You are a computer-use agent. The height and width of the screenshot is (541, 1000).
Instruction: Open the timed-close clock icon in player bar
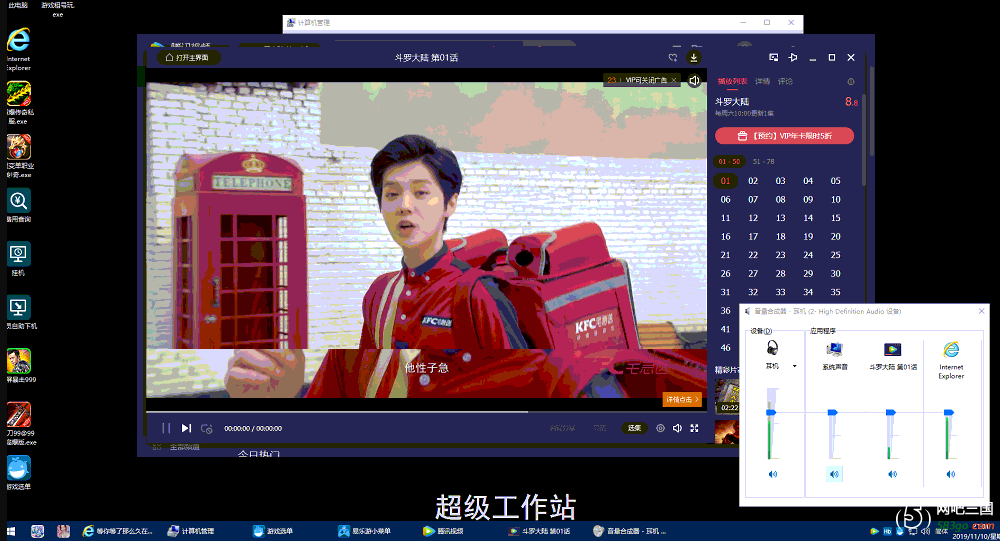click(207, 428)
